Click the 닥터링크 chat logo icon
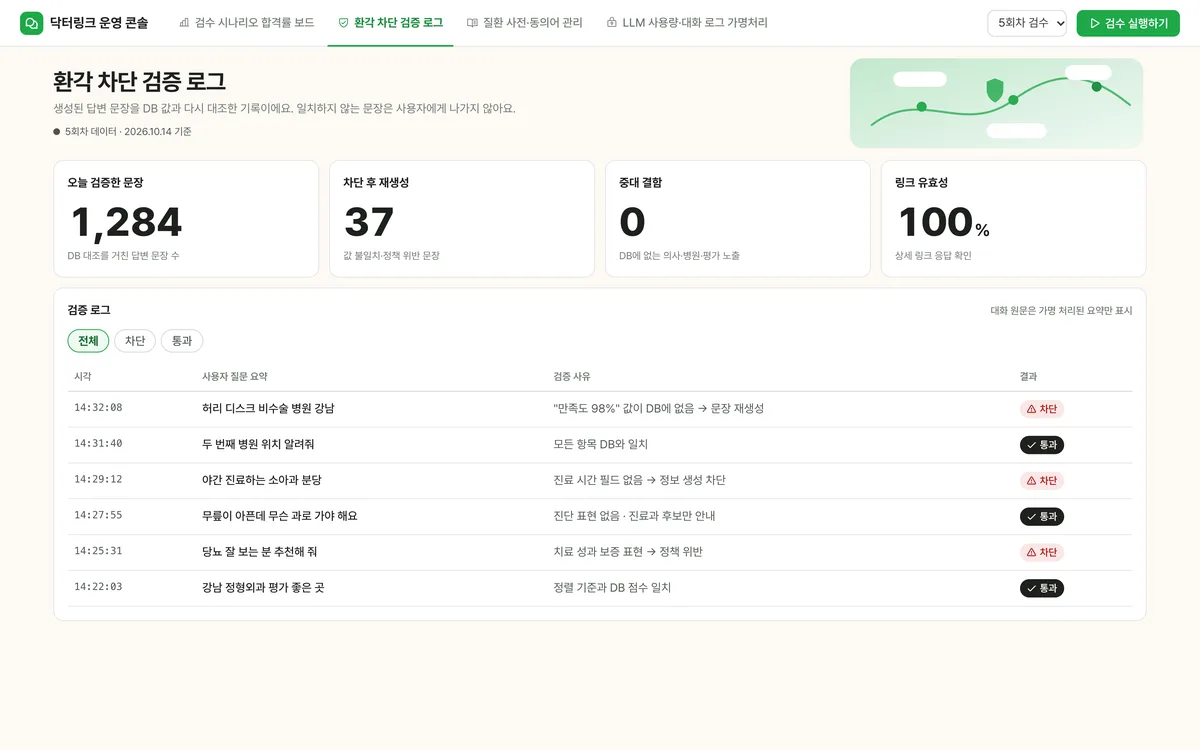 tap(32, 23)
